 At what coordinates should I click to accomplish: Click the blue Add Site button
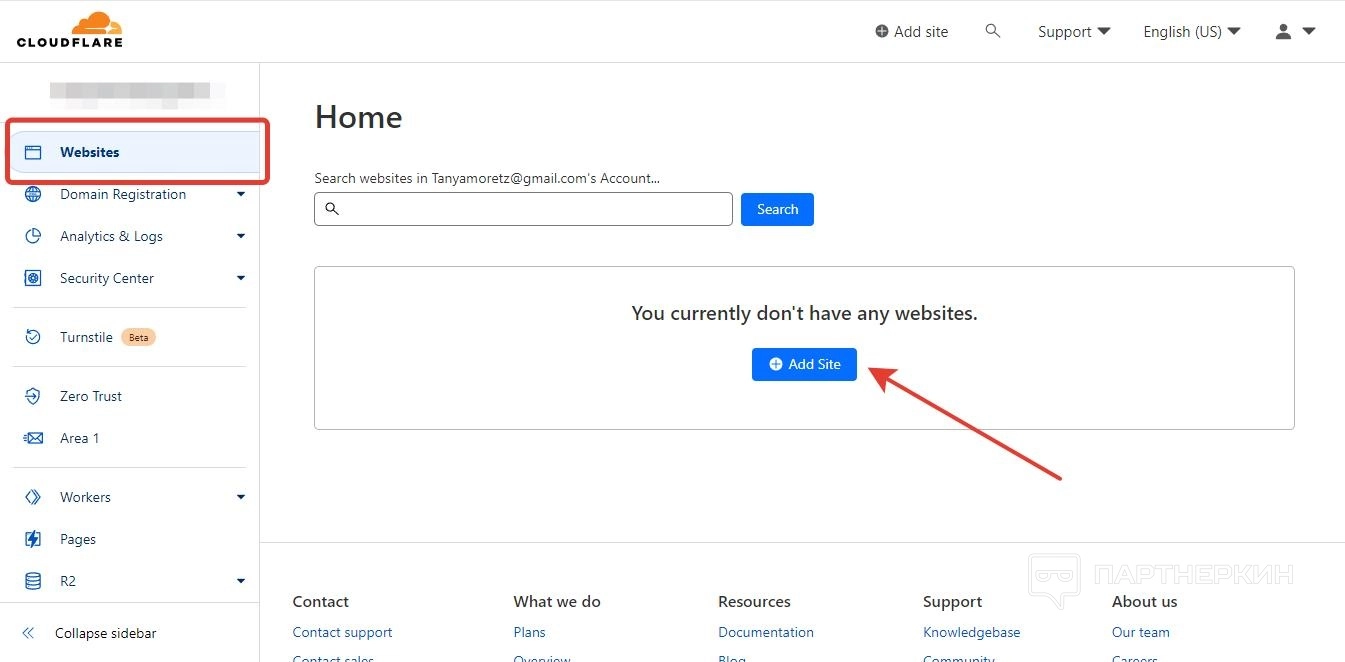(x=804, y=364)
